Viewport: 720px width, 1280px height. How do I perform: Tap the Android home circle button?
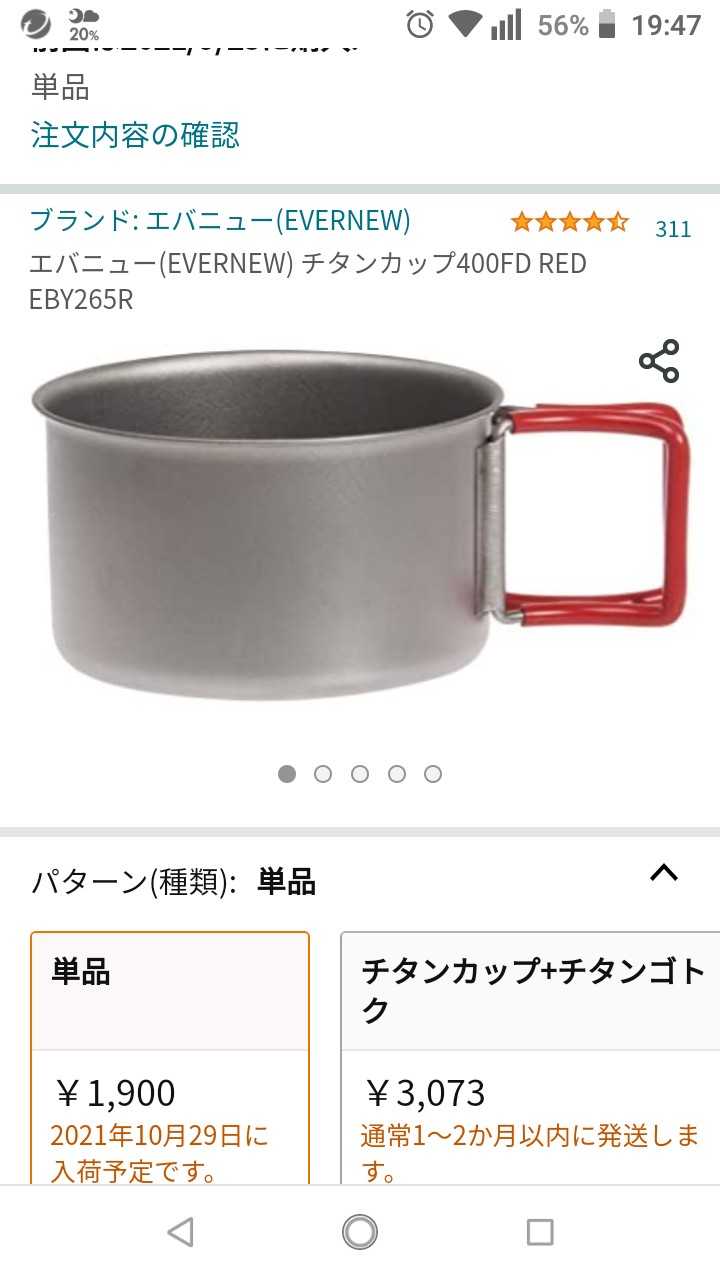pos(360,1232)
